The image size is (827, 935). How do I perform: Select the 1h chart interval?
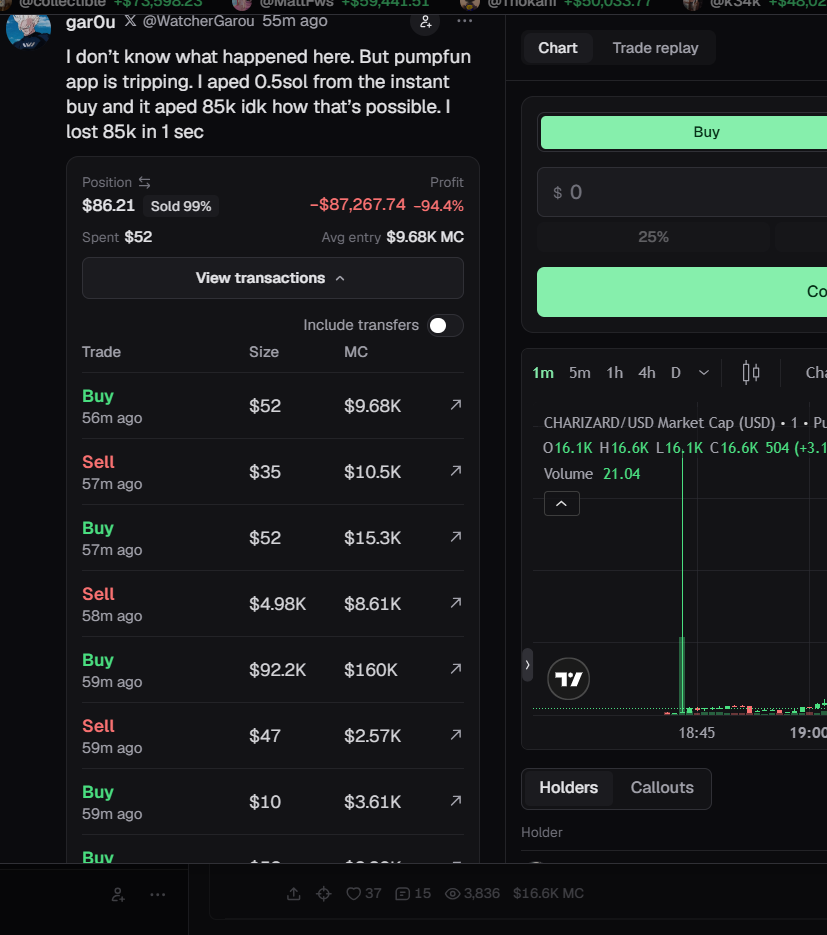(x=615, y=373)
